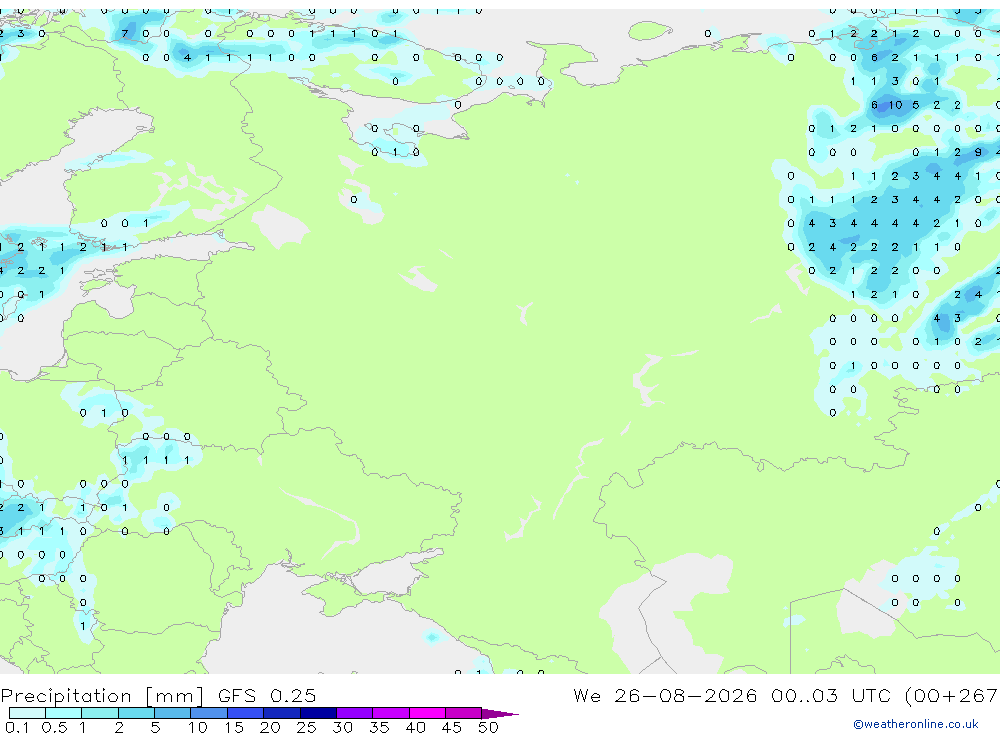Image resolution: width=1000 pixels, height=733 pixels.
Task: Click the '9' precipitation value on map
Action: pyautogui.click(x=978, y=152)
